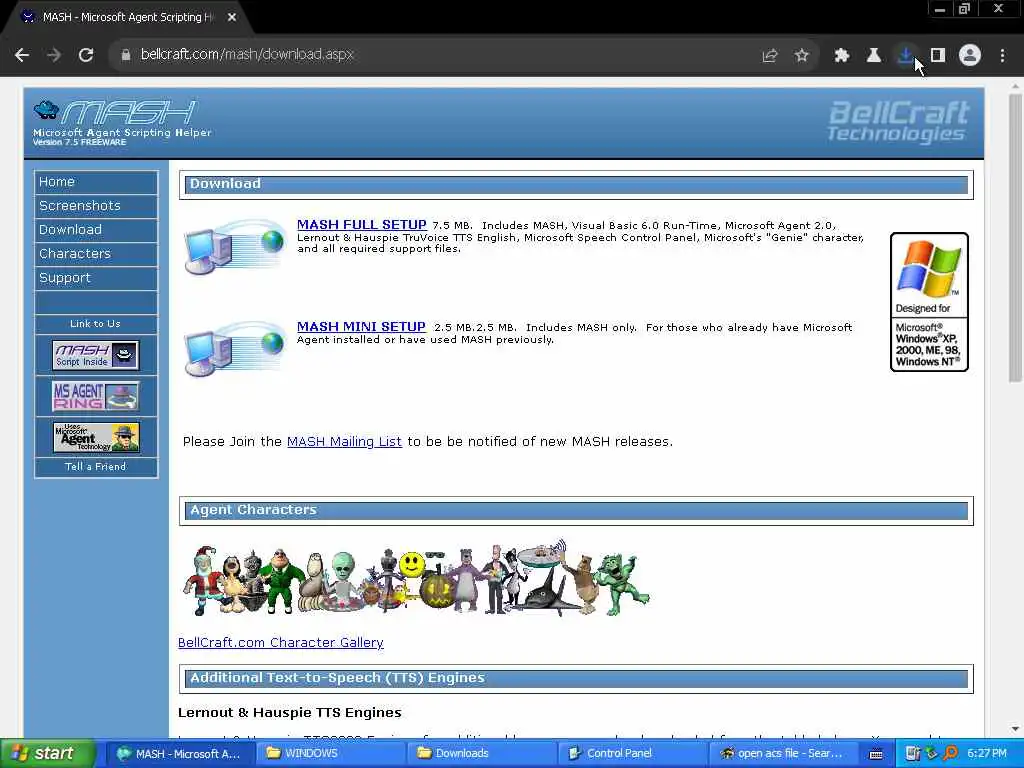Click the keyboard icon on the taskbar
Screen dimensions: 1024x768
tap(876, 754)
